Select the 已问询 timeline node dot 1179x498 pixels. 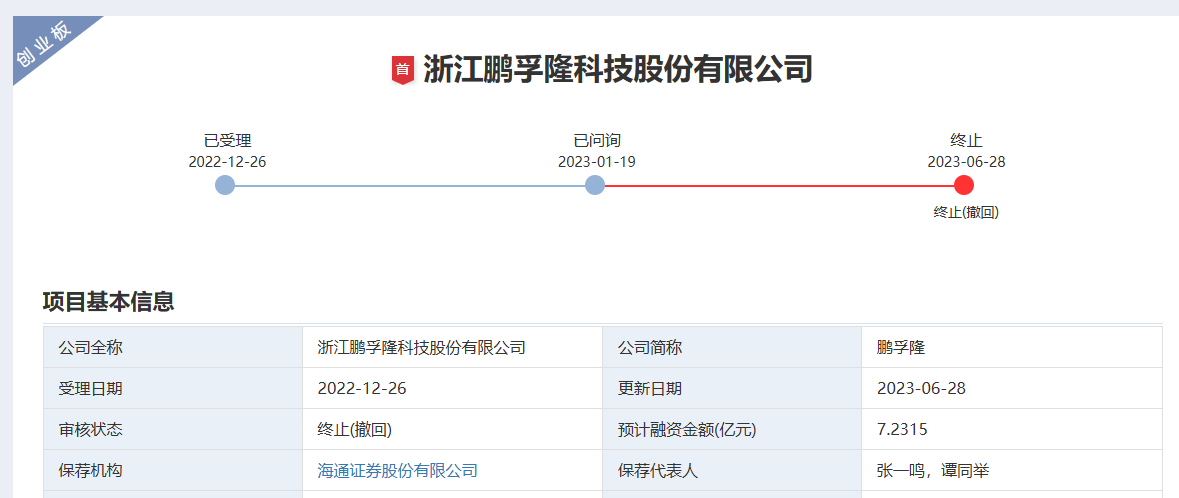[595, 185]
